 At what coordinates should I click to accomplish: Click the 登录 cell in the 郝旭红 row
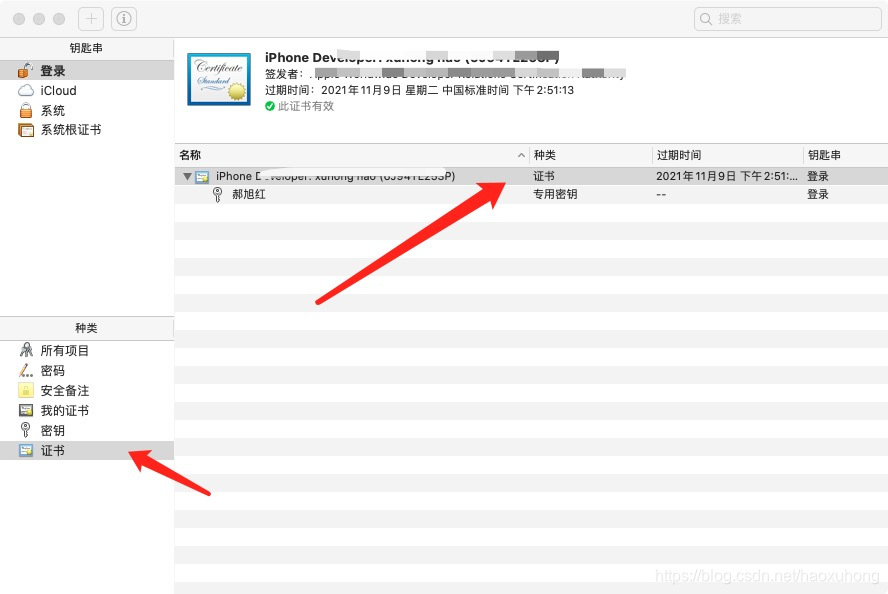(x=818, y=194)
